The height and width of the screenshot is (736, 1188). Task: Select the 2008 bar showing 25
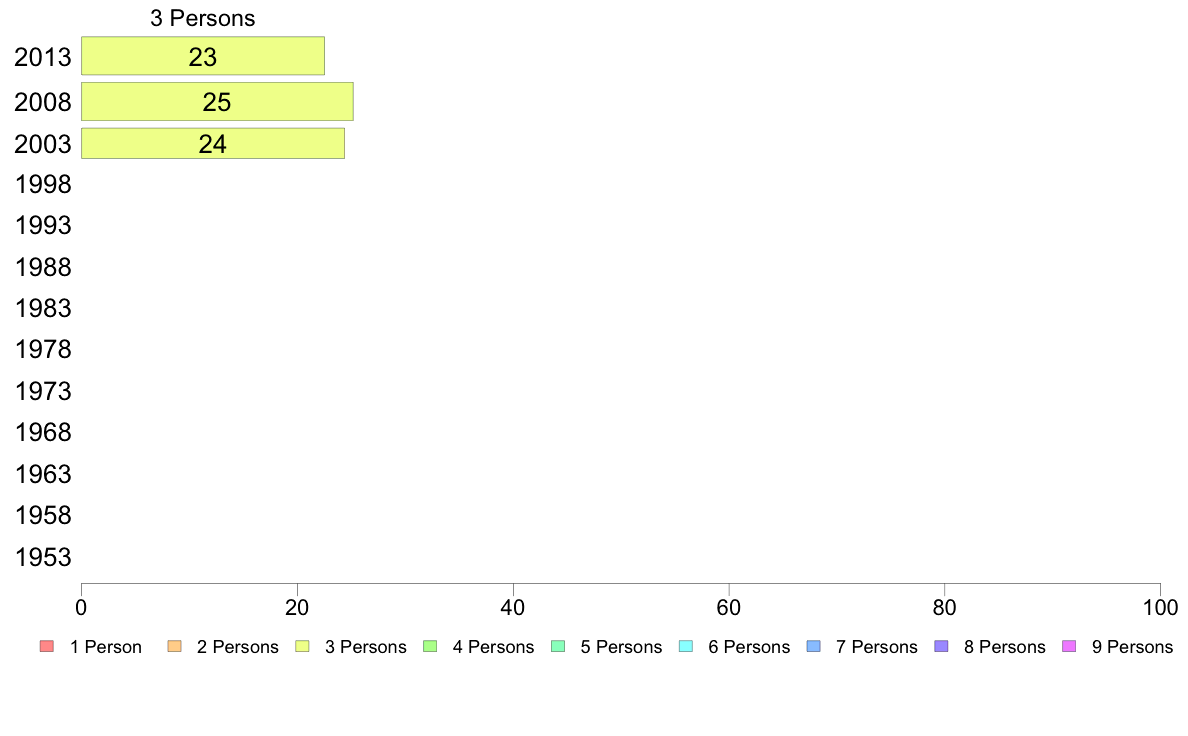tap(217, 102)
